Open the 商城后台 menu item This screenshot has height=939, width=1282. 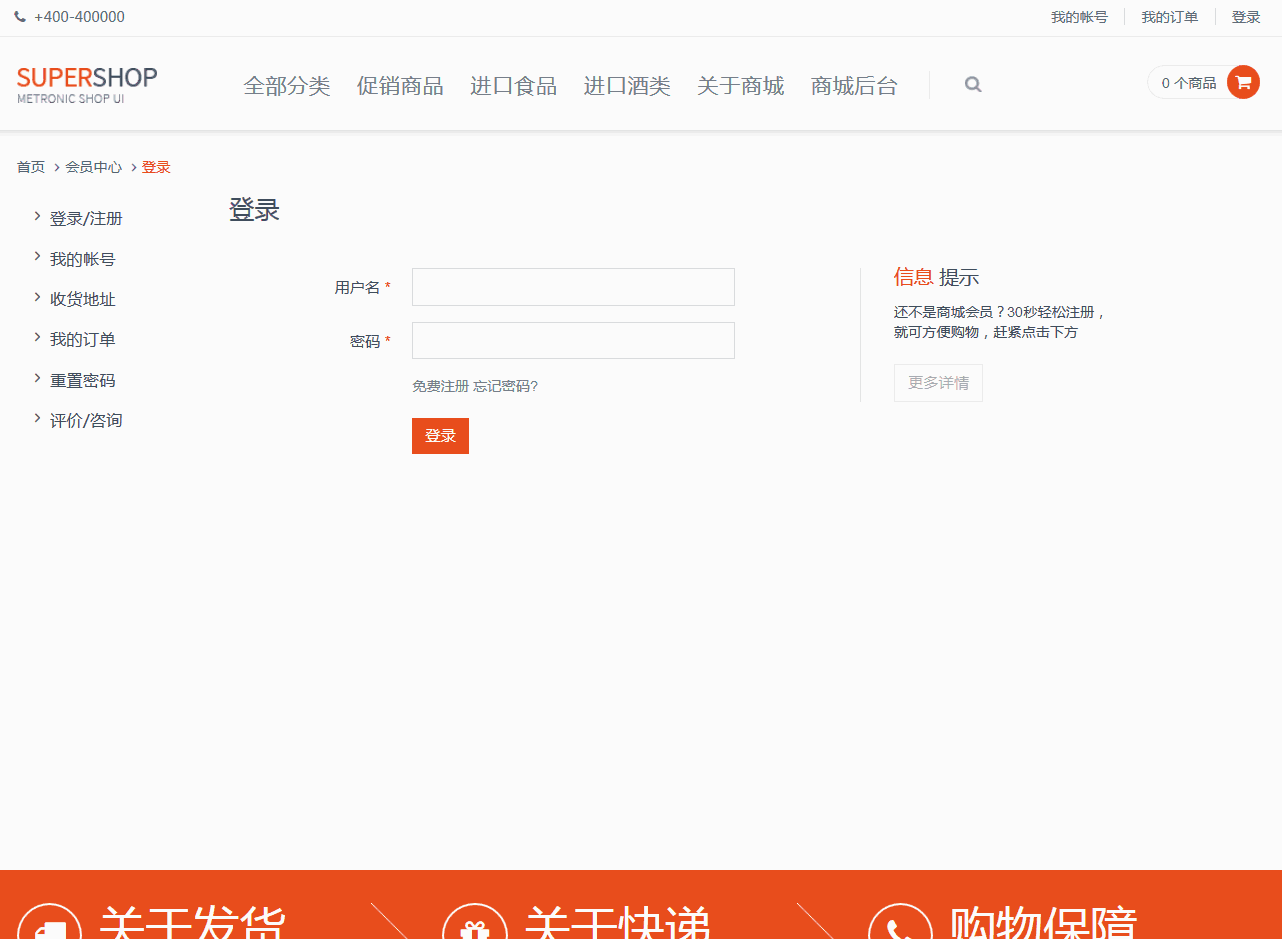[854, 86]
